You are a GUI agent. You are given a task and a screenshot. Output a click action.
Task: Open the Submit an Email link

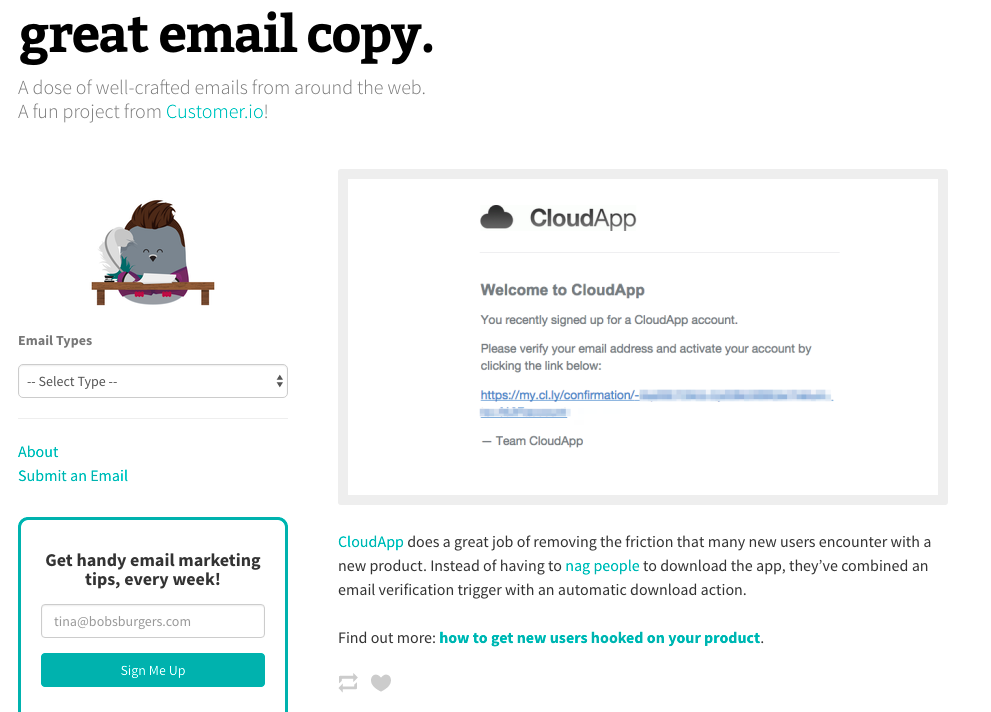tap(73, 476)
